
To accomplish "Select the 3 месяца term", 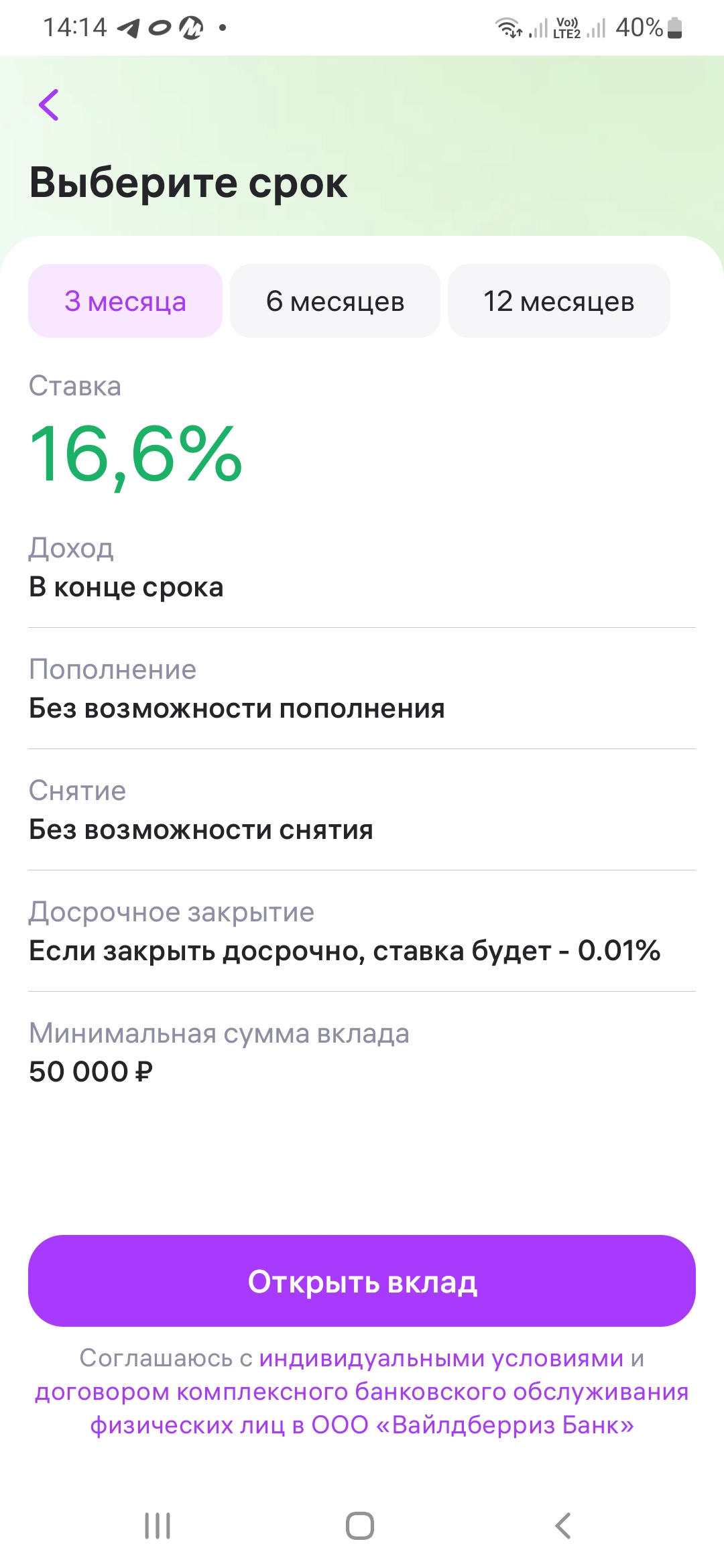I will [x=125, y=302].
